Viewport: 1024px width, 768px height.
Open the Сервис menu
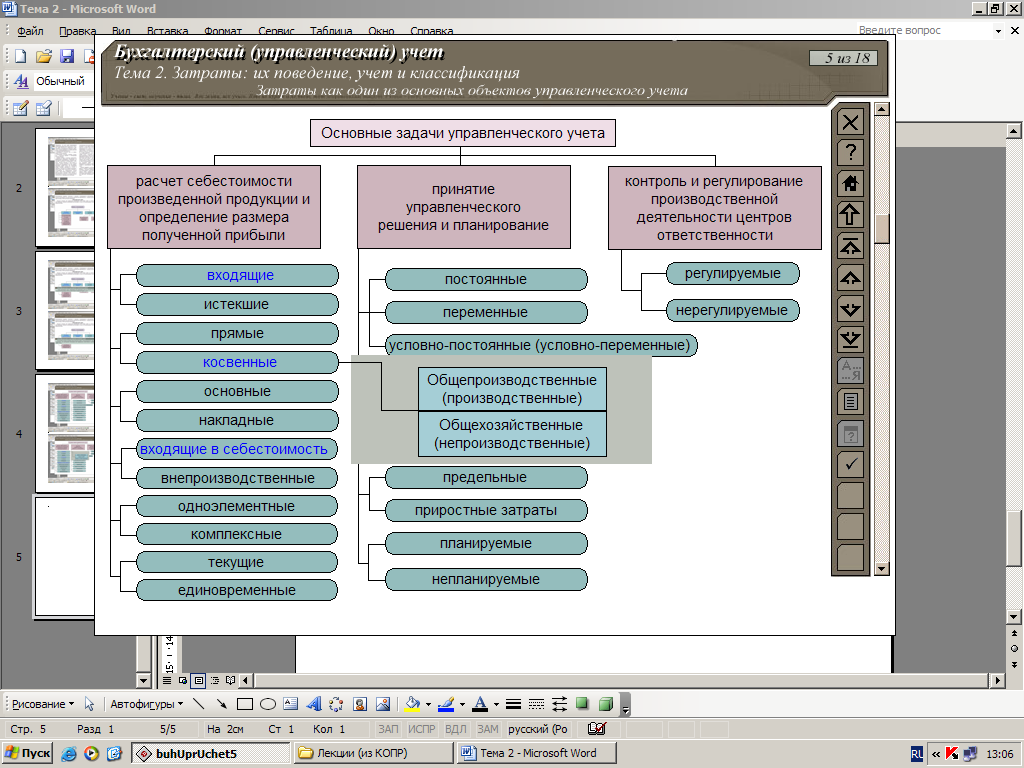pyautogui.click(x=276, y=31)
